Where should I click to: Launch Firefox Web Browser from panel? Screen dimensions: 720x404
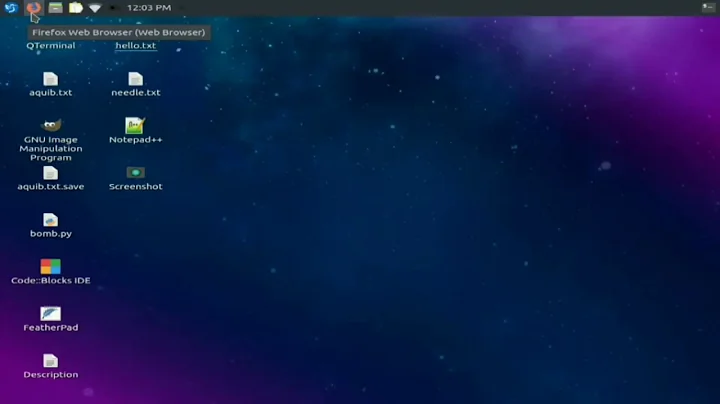tap(34, 8)
